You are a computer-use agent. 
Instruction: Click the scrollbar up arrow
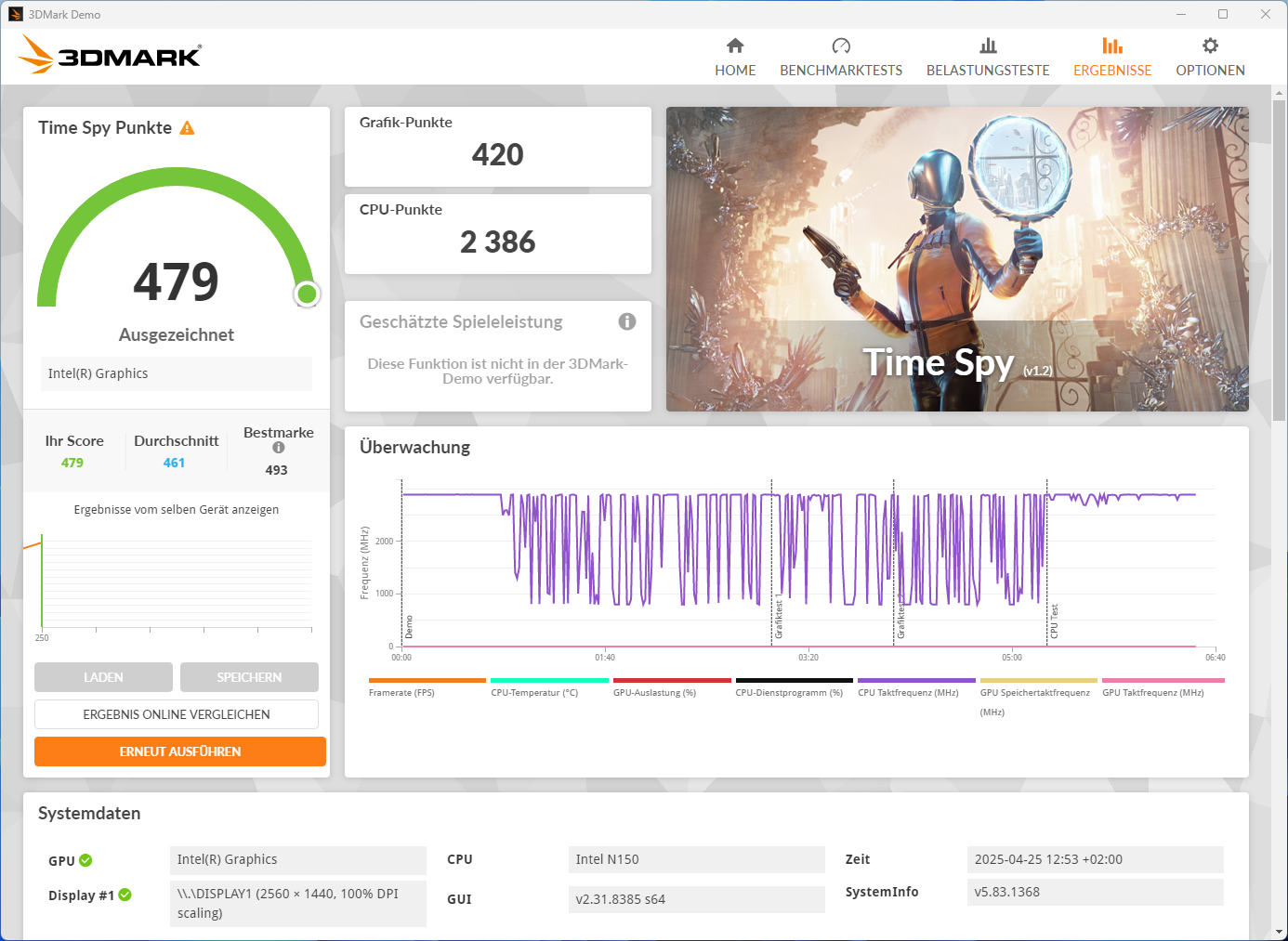click(1280, 93)
